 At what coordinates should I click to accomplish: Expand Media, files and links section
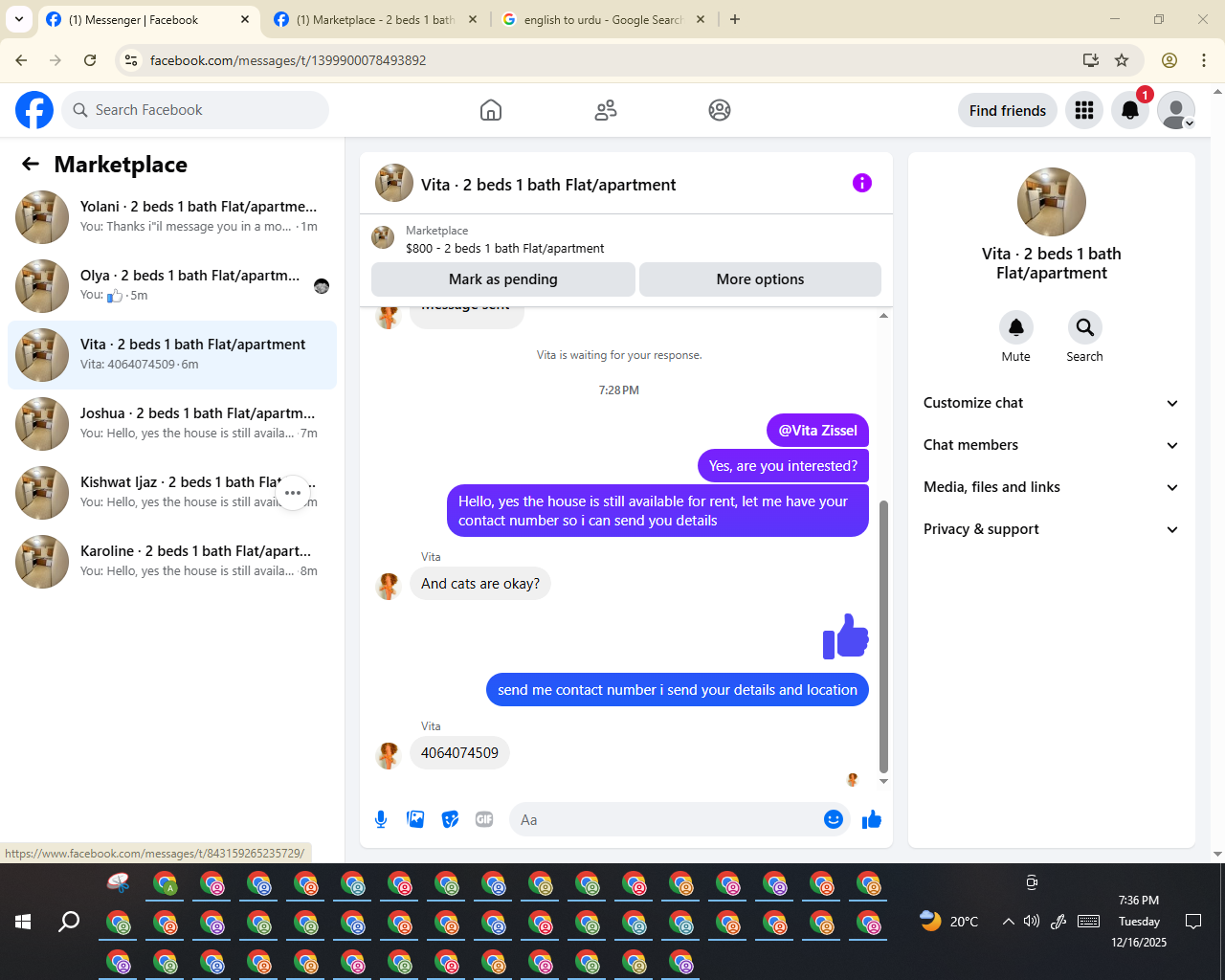(x=1052, y=487)
